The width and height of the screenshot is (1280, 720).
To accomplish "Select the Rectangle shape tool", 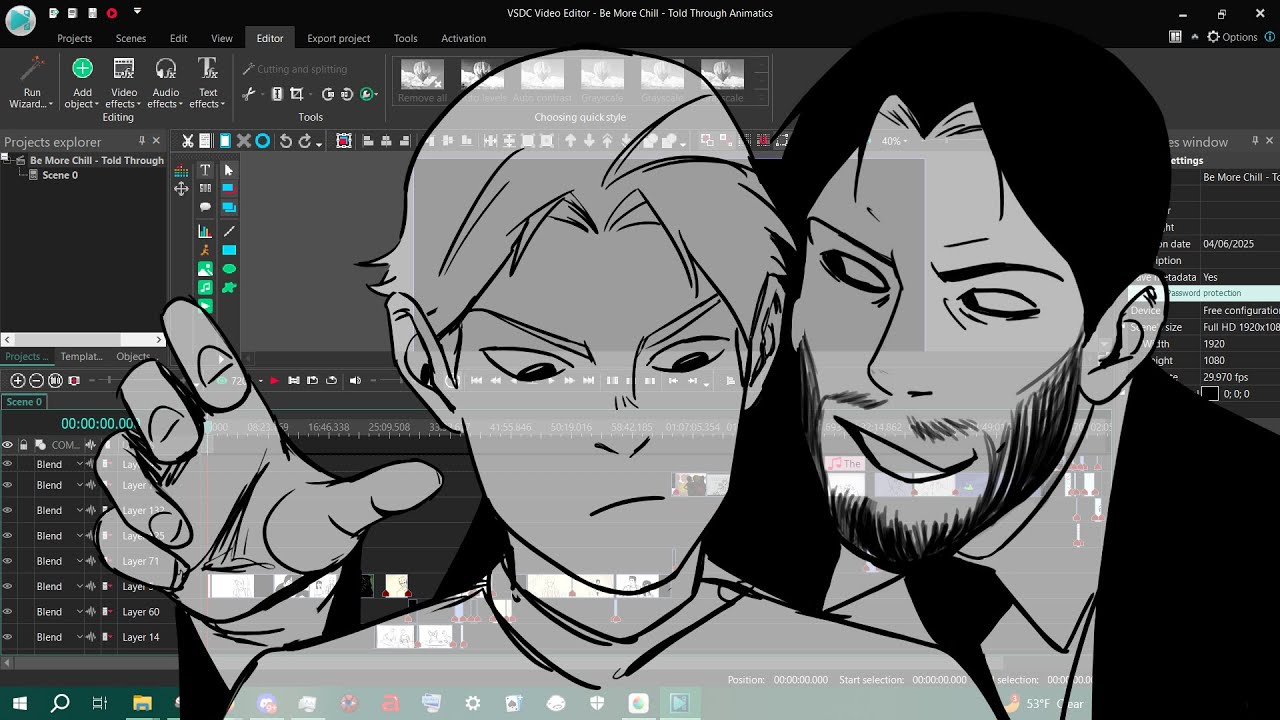I will [x=229, y=250].
